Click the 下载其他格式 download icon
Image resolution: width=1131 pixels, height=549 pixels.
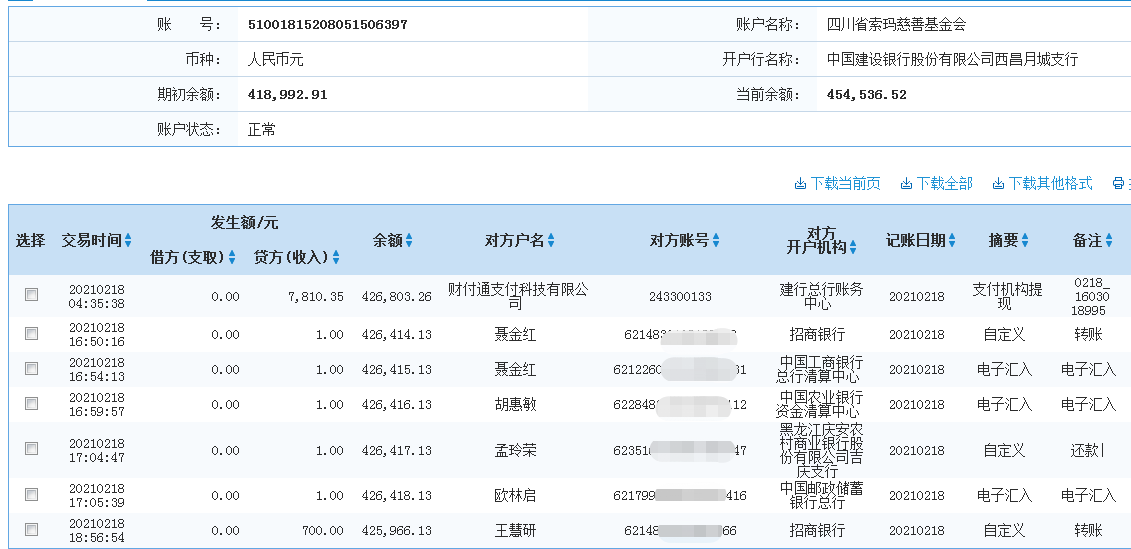click(998, 183)
